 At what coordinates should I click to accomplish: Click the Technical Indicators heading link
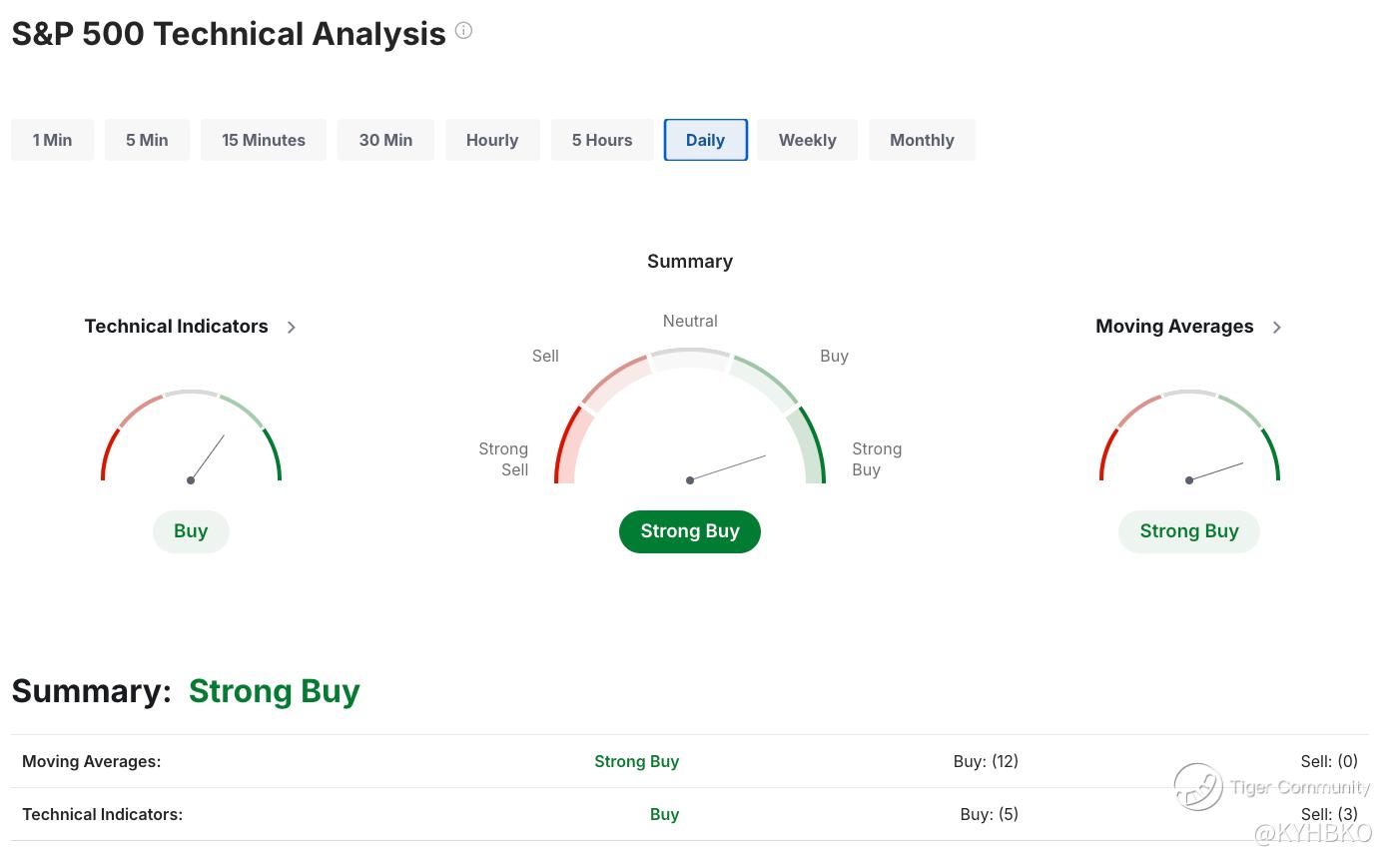(176, 327)
